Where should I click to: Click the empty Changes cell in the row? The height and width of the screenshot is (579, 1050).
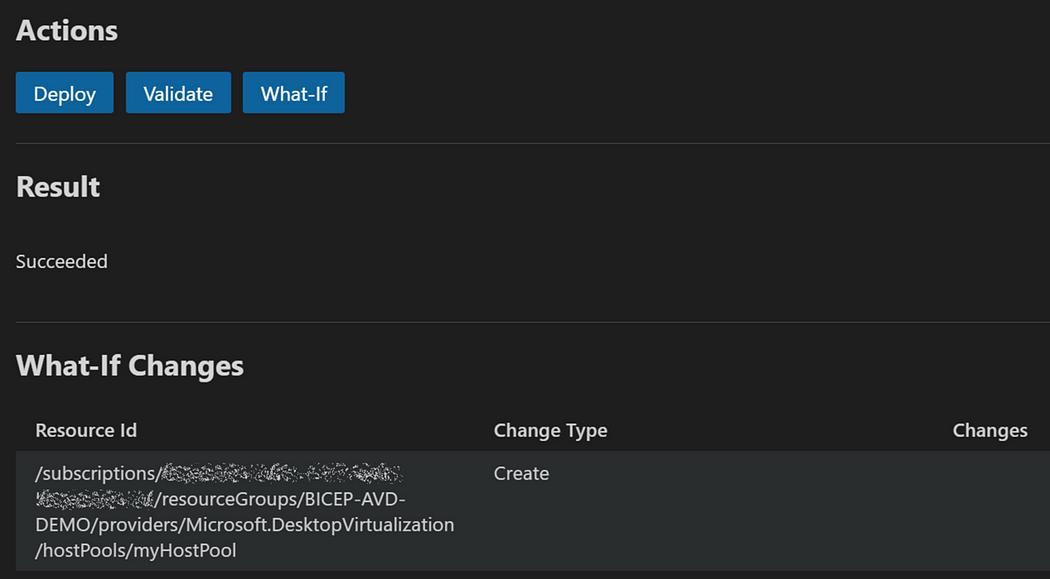point(989,511)
